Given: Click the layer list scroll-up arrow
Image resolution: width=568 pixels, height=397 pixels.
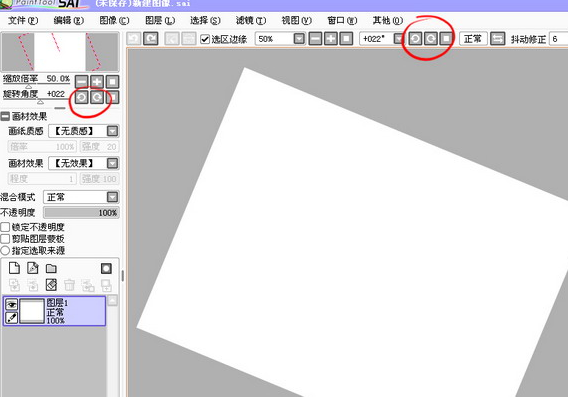Looking at the screenshot, I should coord(113,301).
